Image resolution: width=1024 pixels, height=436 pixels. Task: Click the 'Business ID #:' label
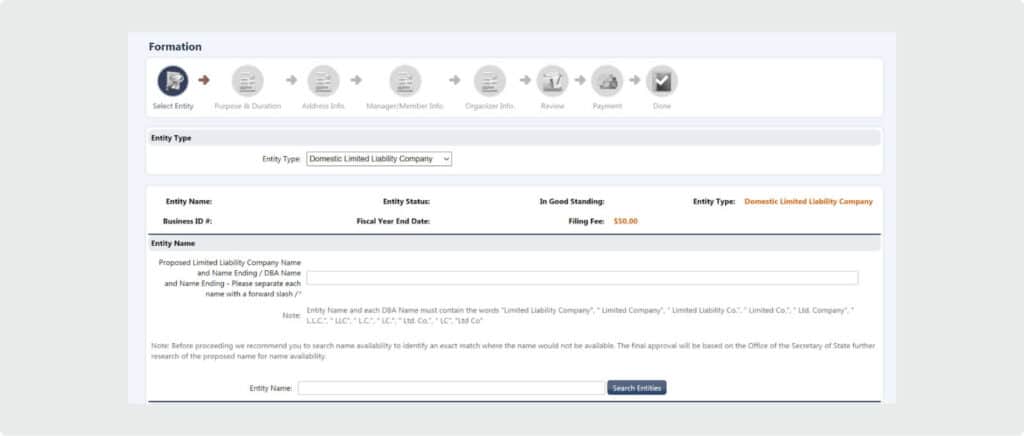click(187, 221)
